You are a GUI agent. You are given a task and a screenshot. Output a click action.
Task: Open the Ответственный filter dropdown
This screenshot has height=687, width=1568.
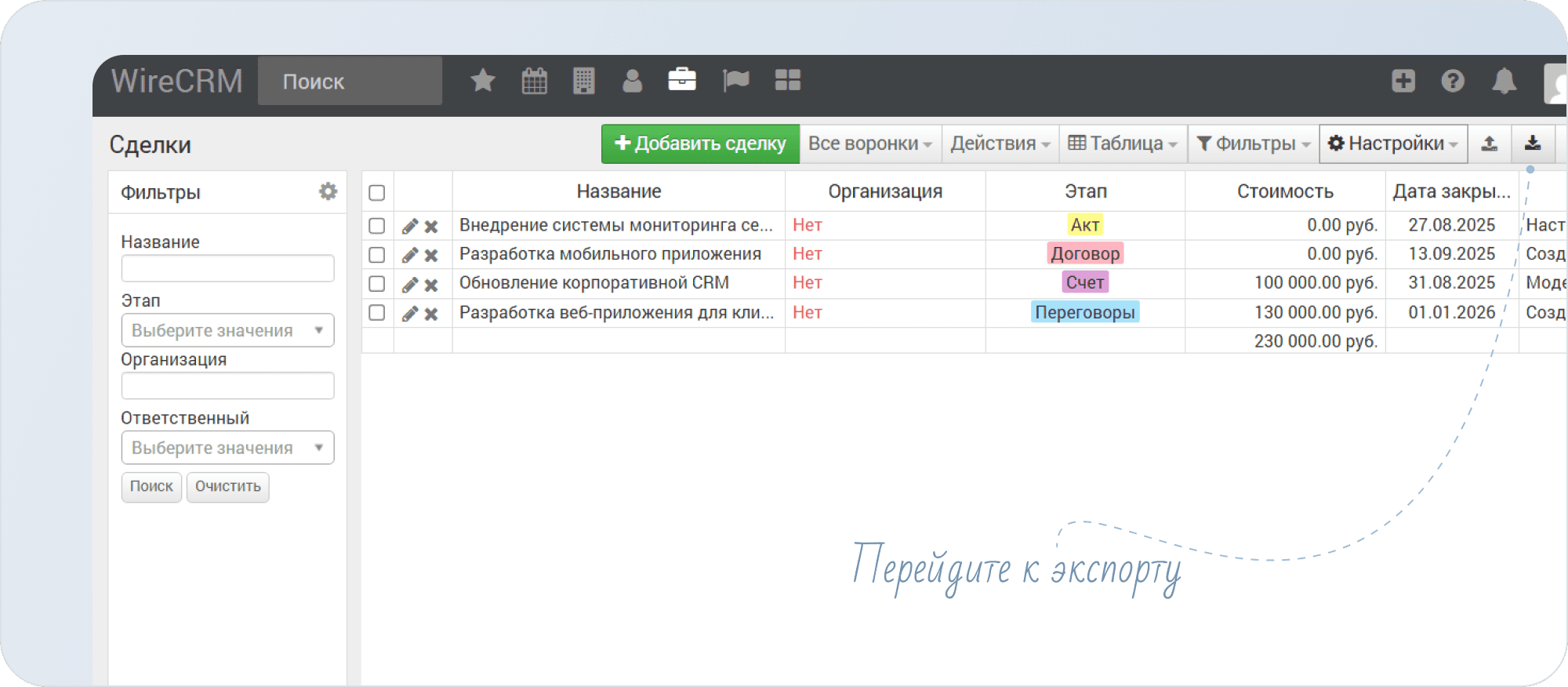[x=227, y=448]
